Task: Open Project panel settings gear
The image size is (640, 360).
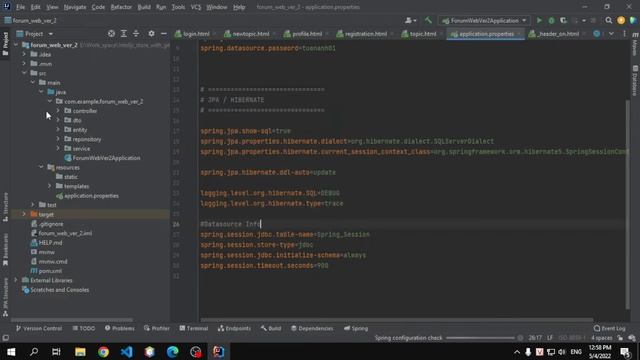Action: point(151,33)
